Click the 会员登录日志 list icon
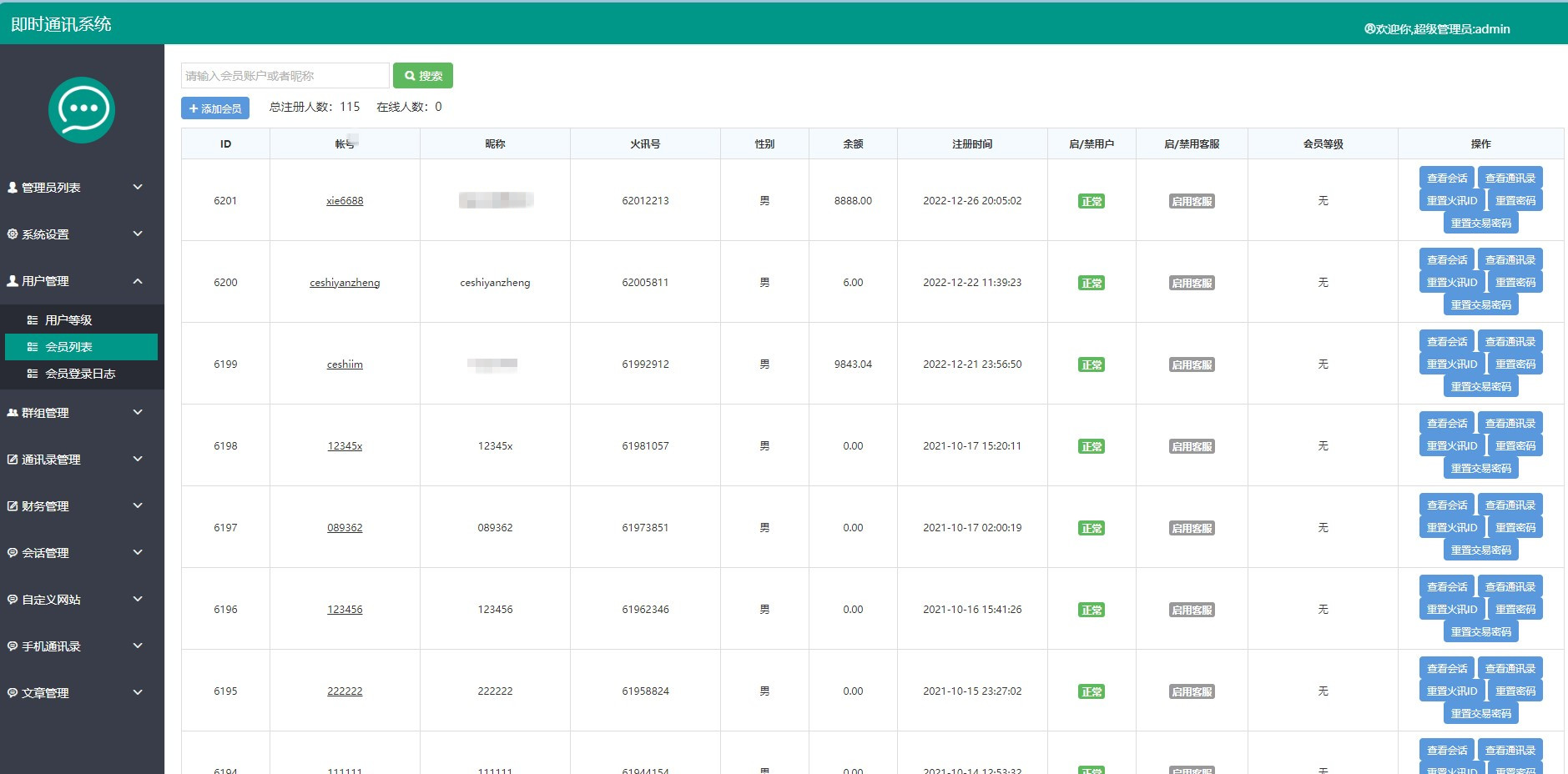Image resolution: width=1568 pixels, height=774 pixels. (33, 374)
